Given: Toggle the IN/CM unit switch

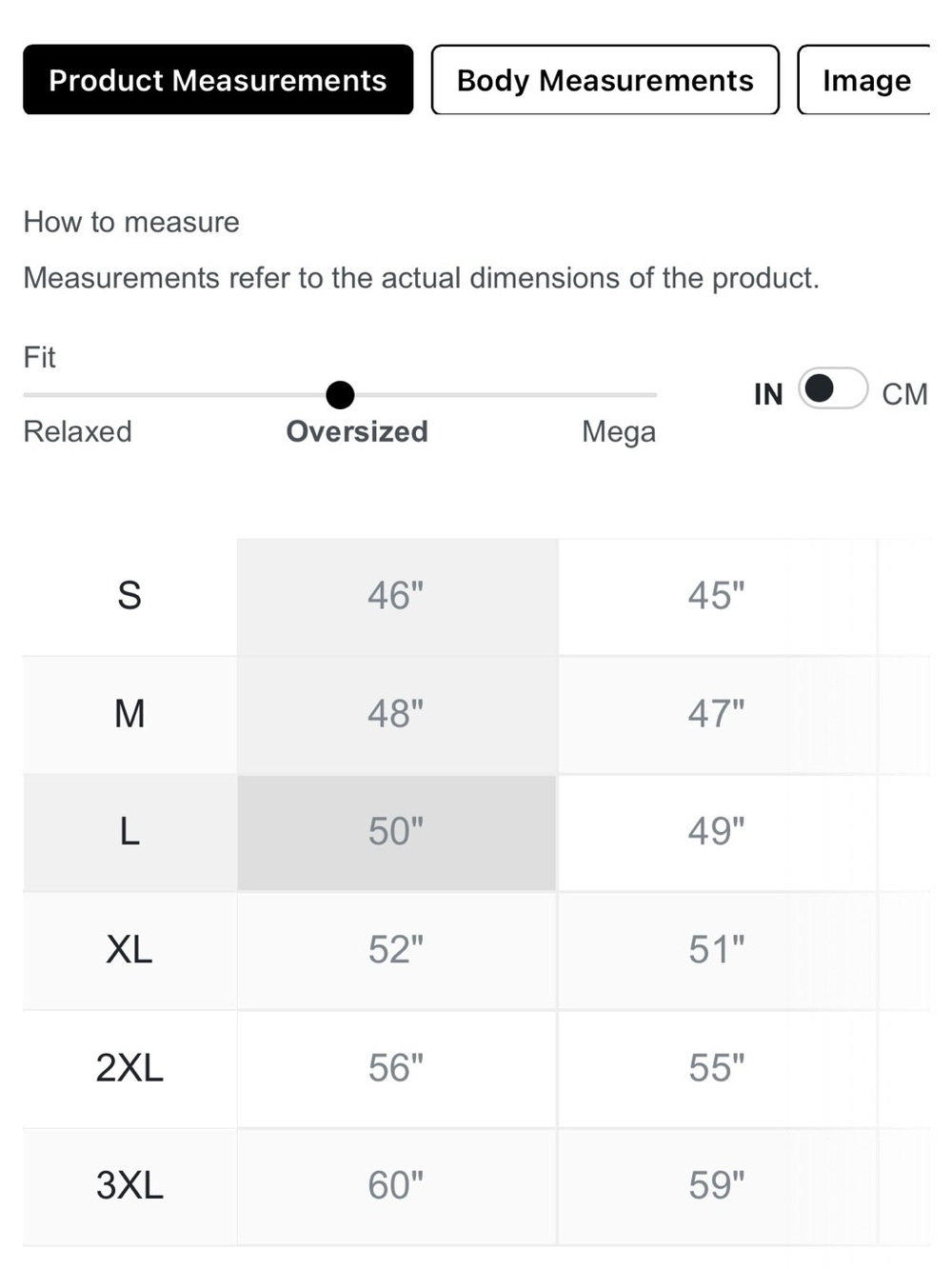Looking at the screenshot, I should coord(833,388).
